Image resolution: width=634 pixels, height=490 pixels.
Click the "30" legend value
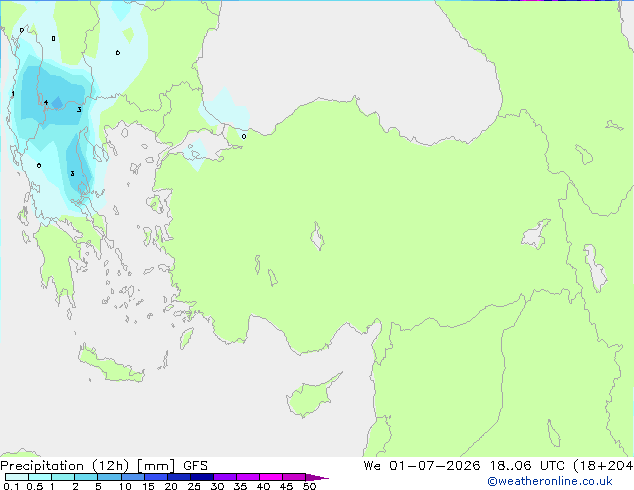coord(217,486)
